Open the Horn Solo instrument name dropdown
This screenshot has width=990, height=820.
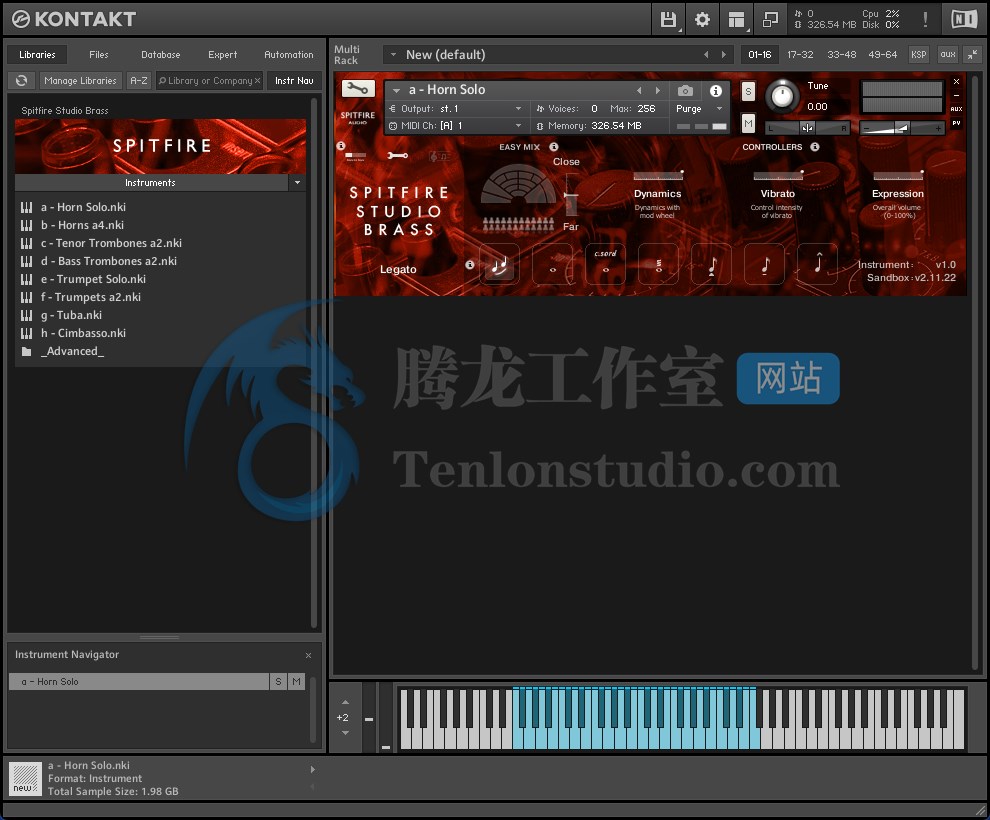pyautogui.click(x=396, y=90)
